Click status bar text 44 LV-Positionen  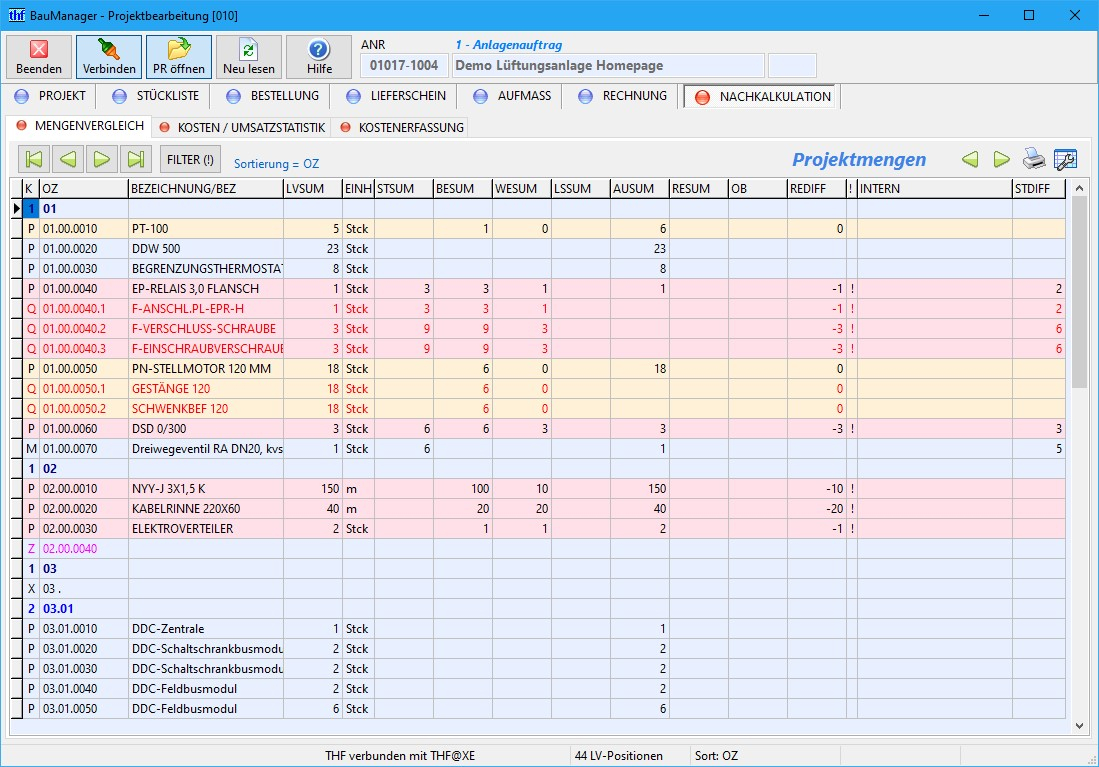(x=619, y=756)
